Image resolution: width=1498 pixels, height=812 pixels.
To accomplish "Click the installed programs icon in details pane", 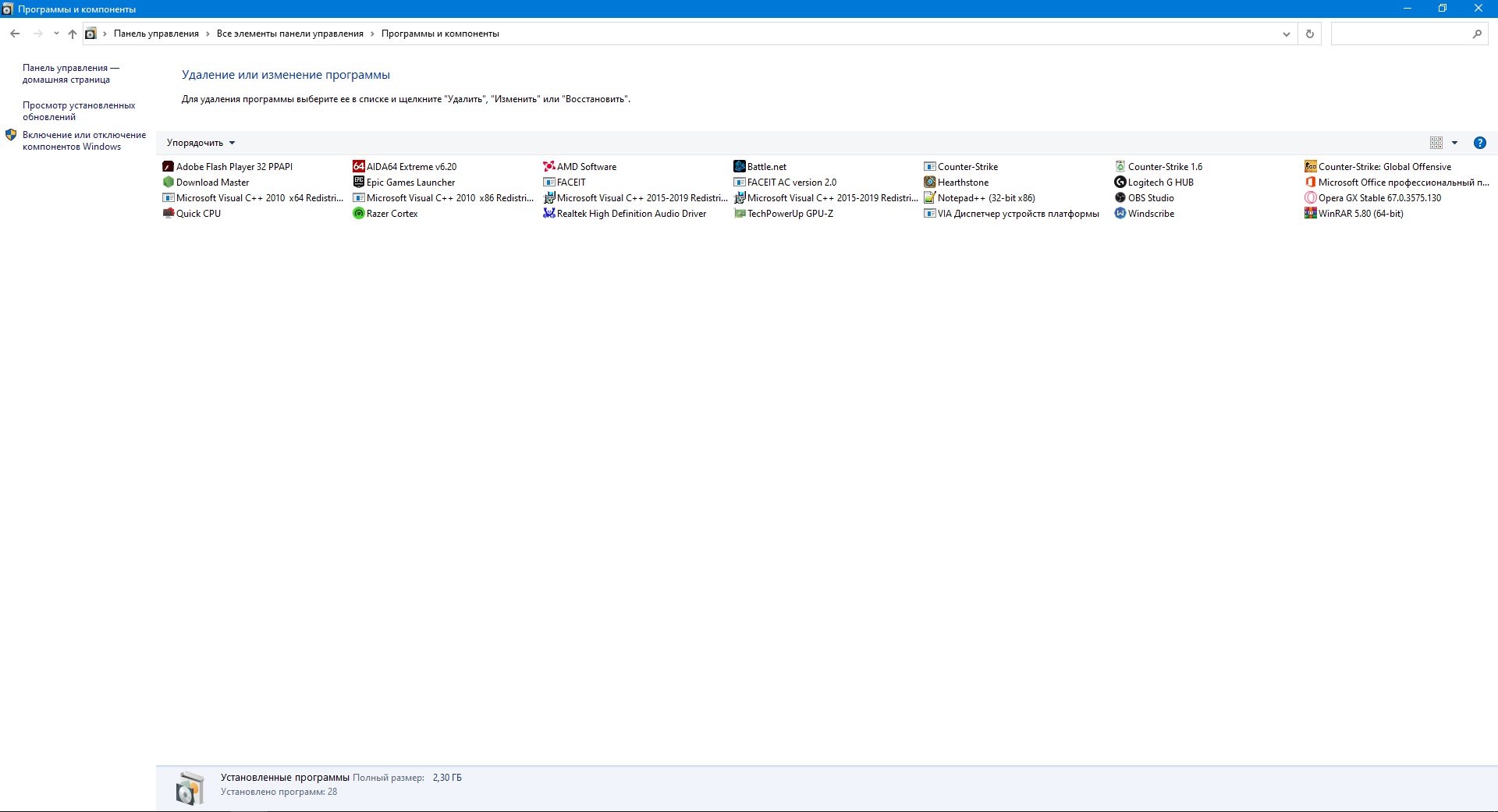I will [x=190, y=788].
